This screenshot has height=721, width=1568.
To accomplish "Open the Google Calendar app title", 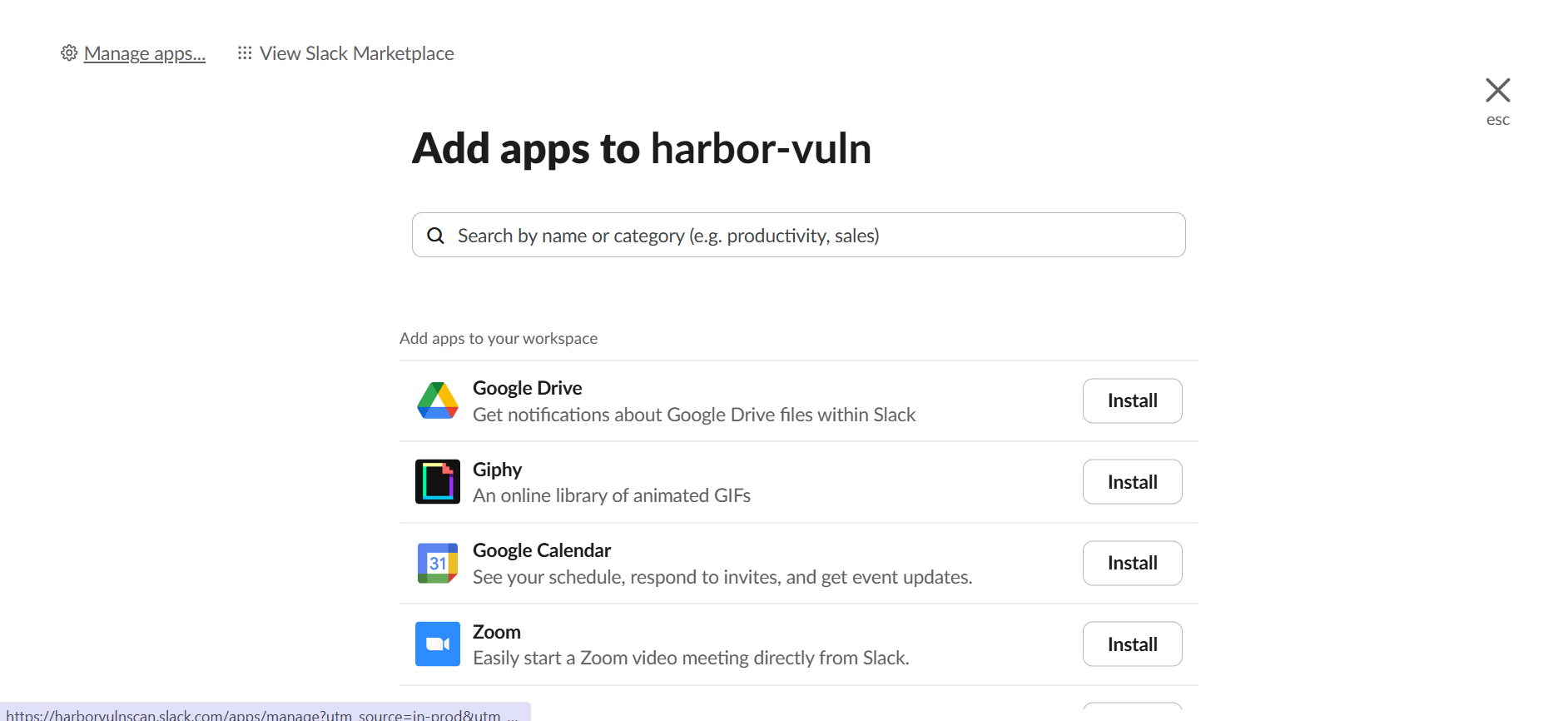I will pyautogui.click(x=541, y=550).
